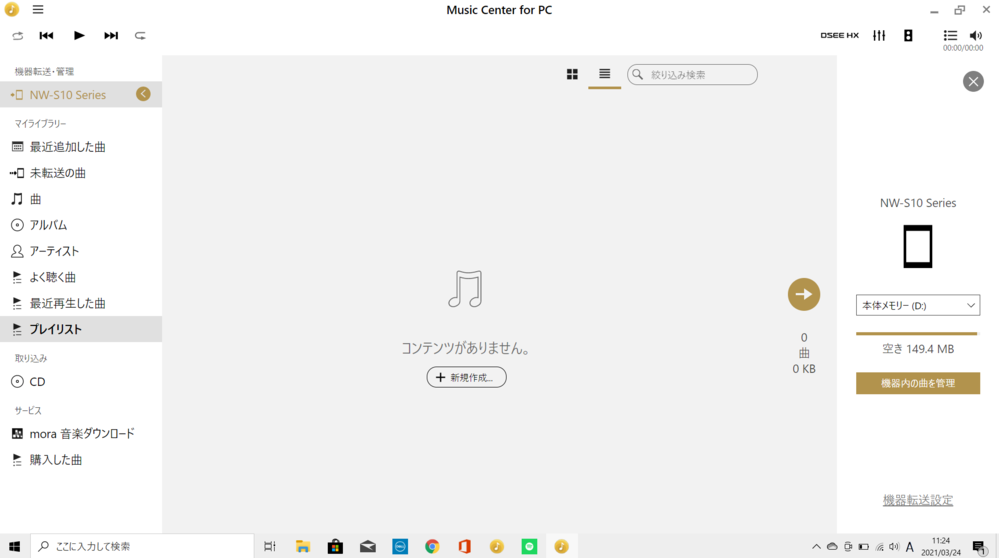Image resolution: width=999 pixels, height=558 pixels.
Task: Click the active Music Center taskbar icon
Action: [x=561, y=546]
